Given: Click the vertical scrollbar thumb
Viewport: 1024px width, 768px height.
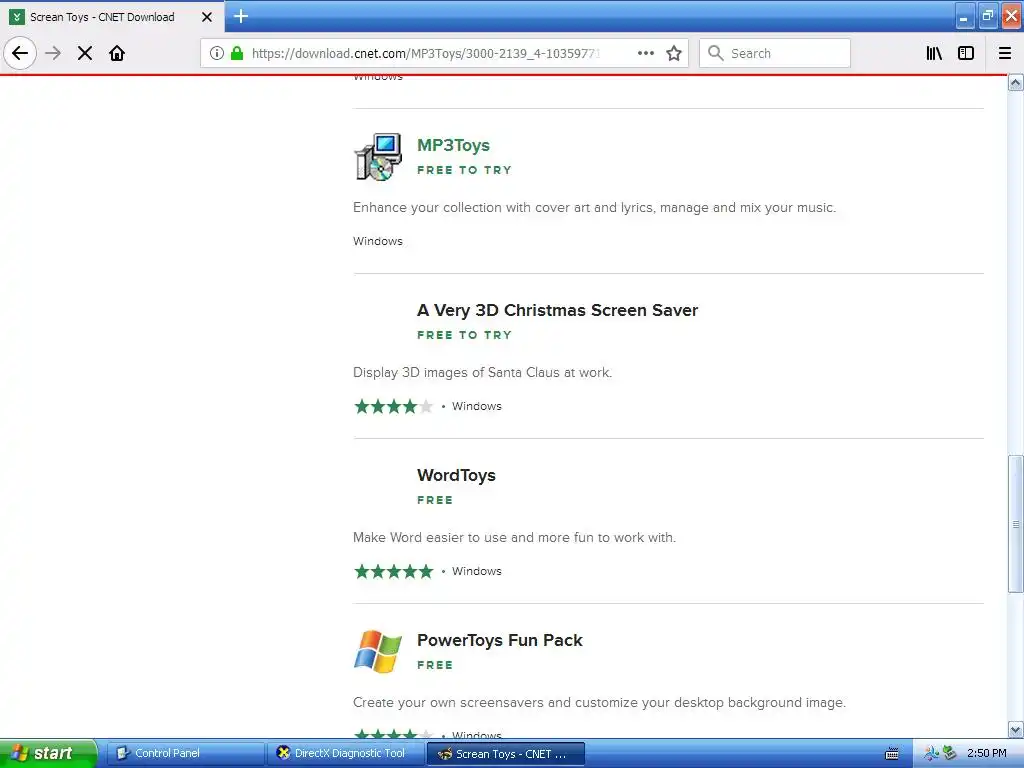Looking at the screenshot, I should 1016,524.
